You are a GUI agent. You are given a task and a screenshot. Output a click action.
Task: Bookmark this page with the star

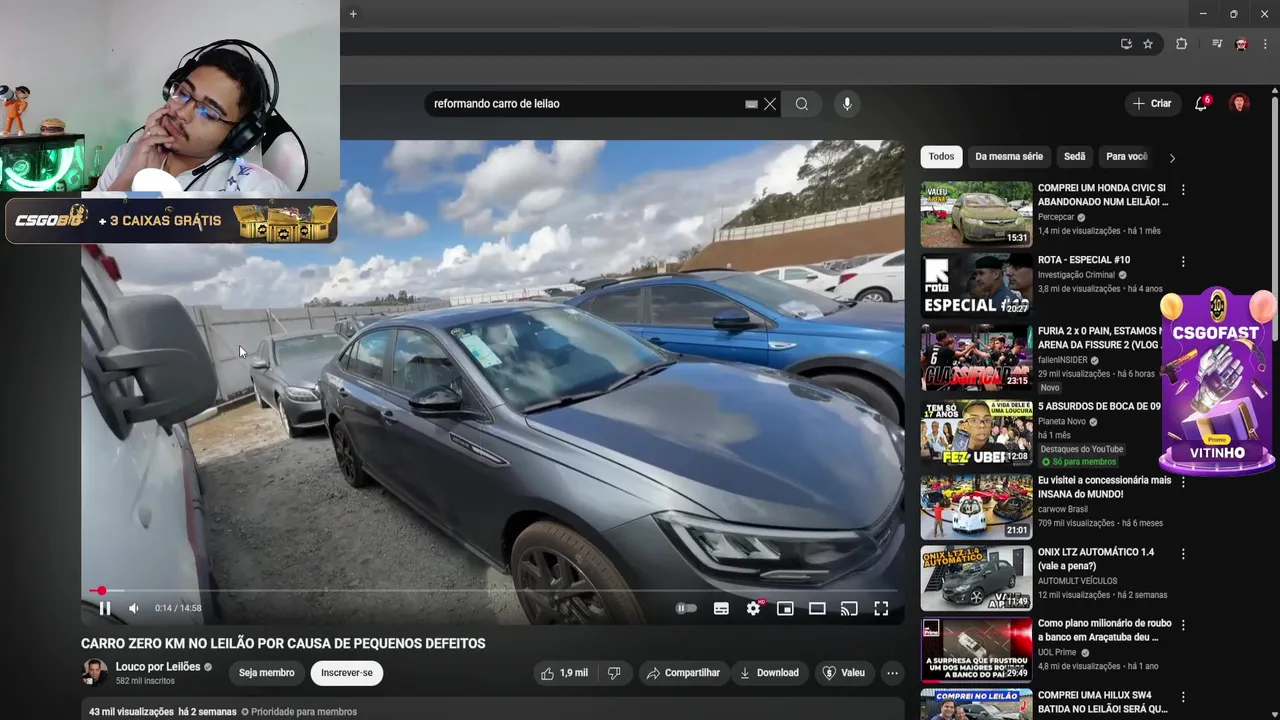1148,44
